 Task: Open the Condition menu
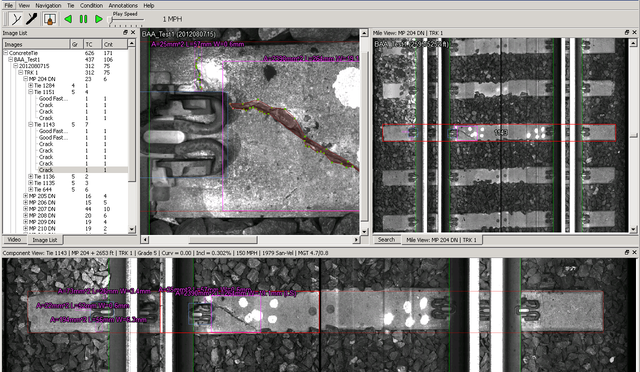(91, 5)
